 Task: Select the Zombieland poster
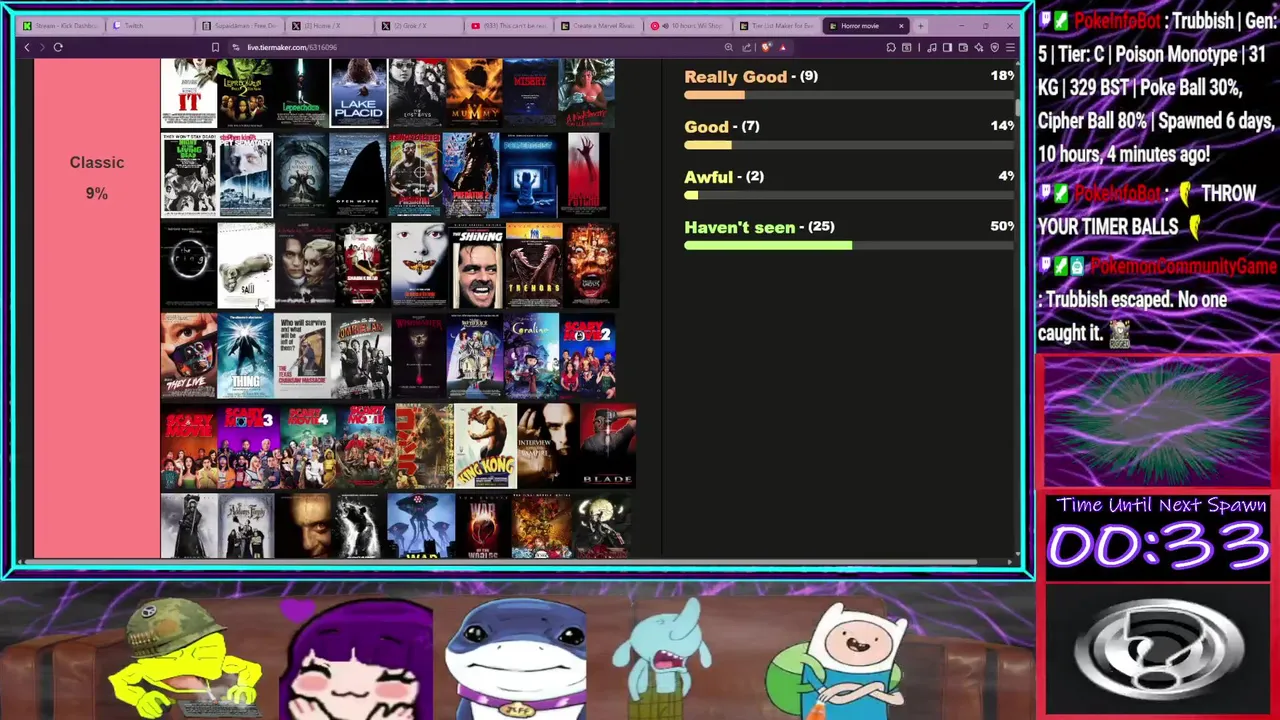[x=360, y=355]
